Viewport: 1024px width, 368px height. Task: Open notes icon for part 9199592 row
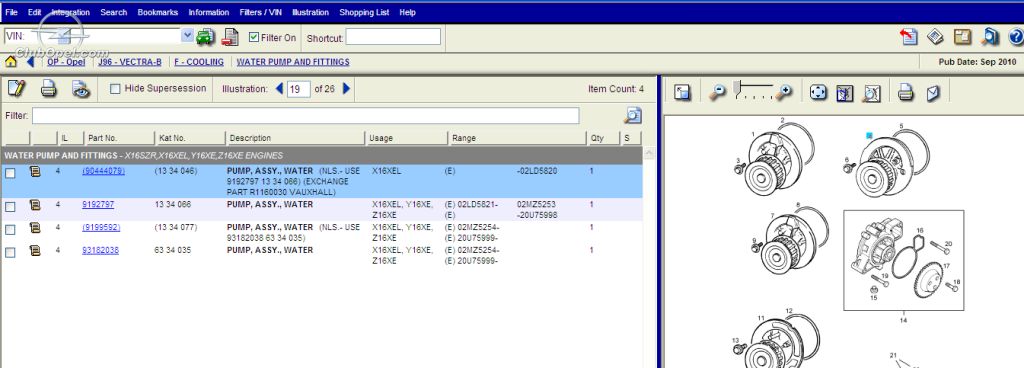[x=35, y=228]
